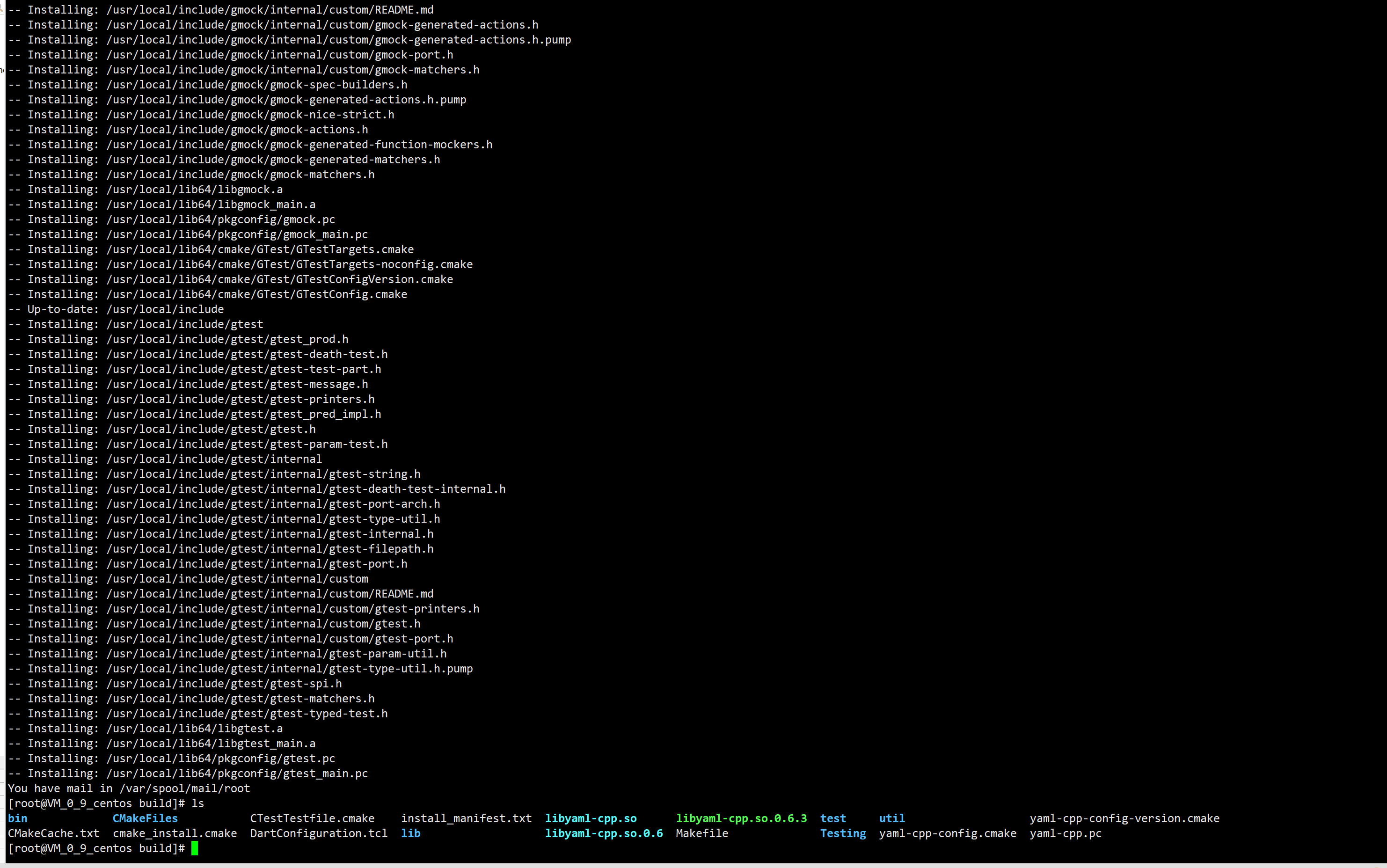Screen dimensions: 1387x868
Task: Click the install_manifest.txt filename
Action: tap(466, 818)
